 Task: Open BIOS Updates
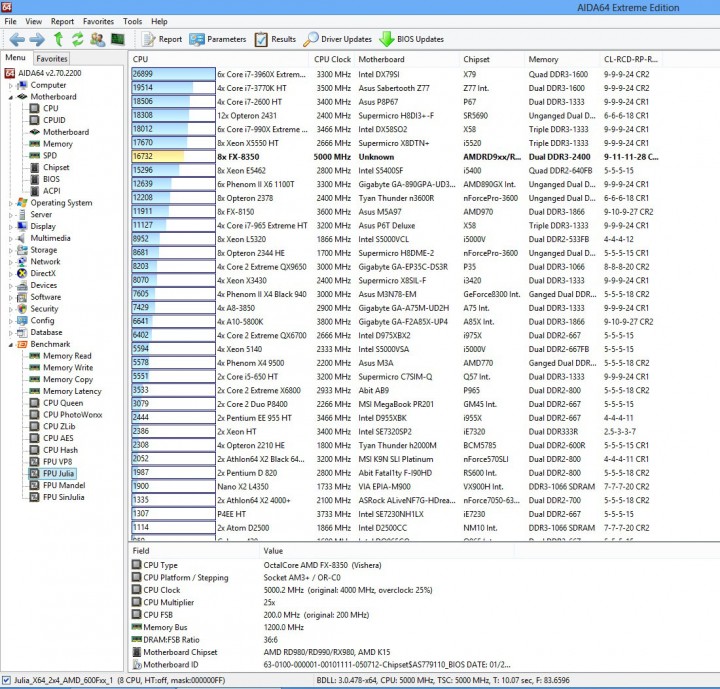[411, 40]
